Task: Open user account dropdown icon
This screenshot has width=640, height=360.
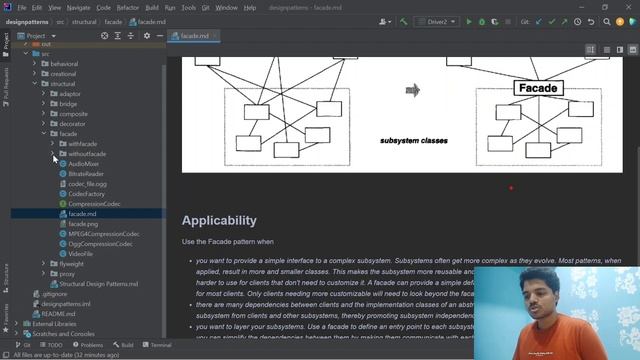Action: (x=385, y=22)
